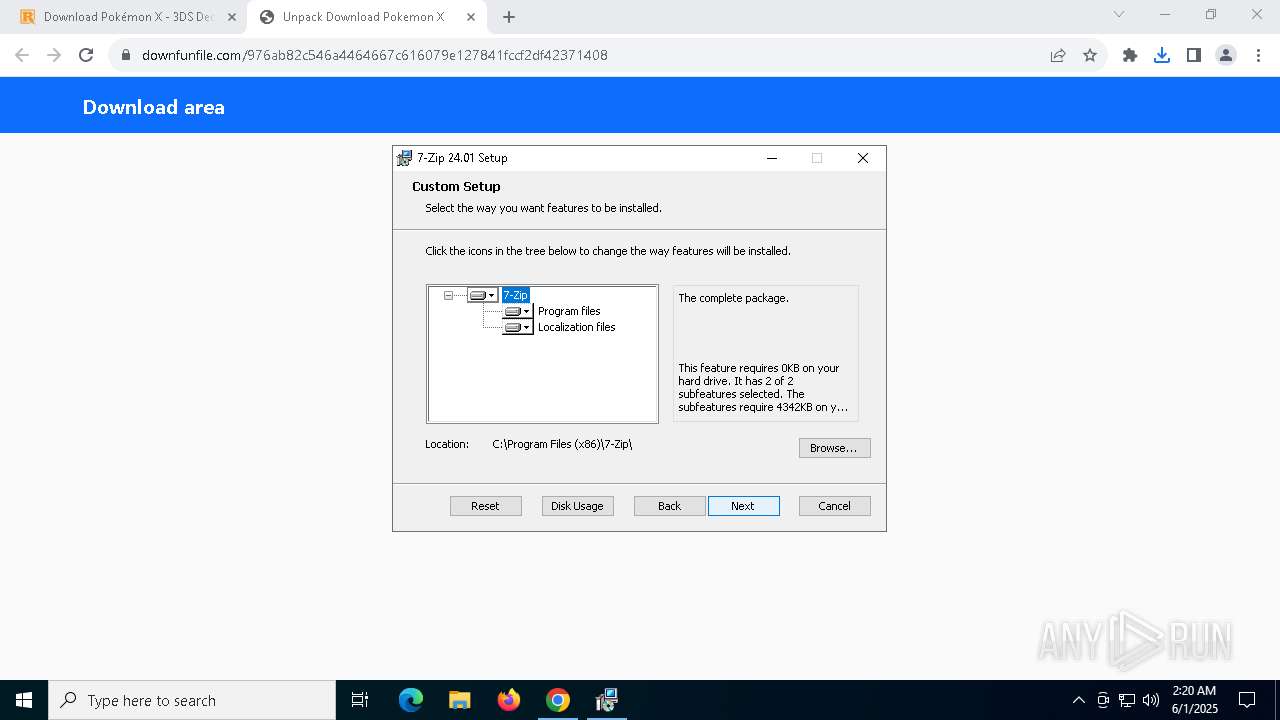Reload the current page

86,55
